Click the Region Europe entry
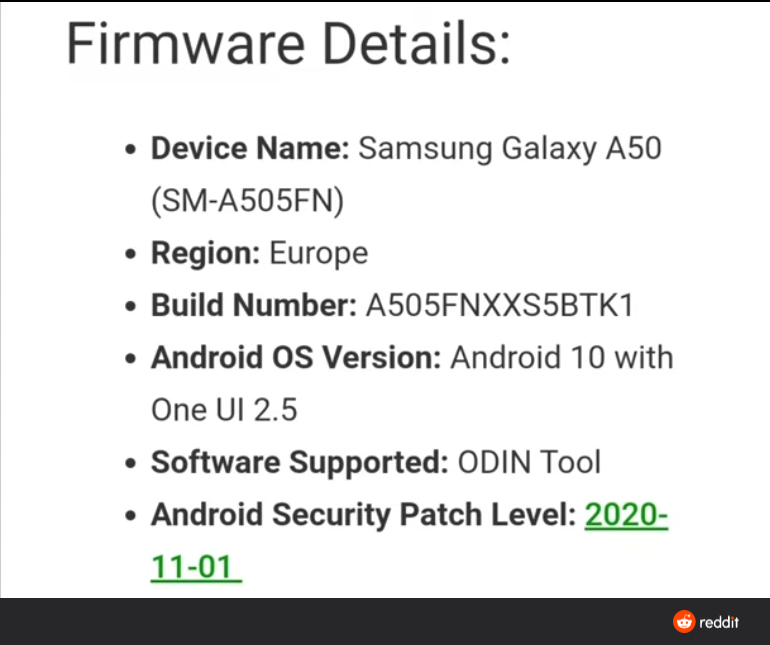The width and height of the screenshot is (770, 645). tap(259, 253)
